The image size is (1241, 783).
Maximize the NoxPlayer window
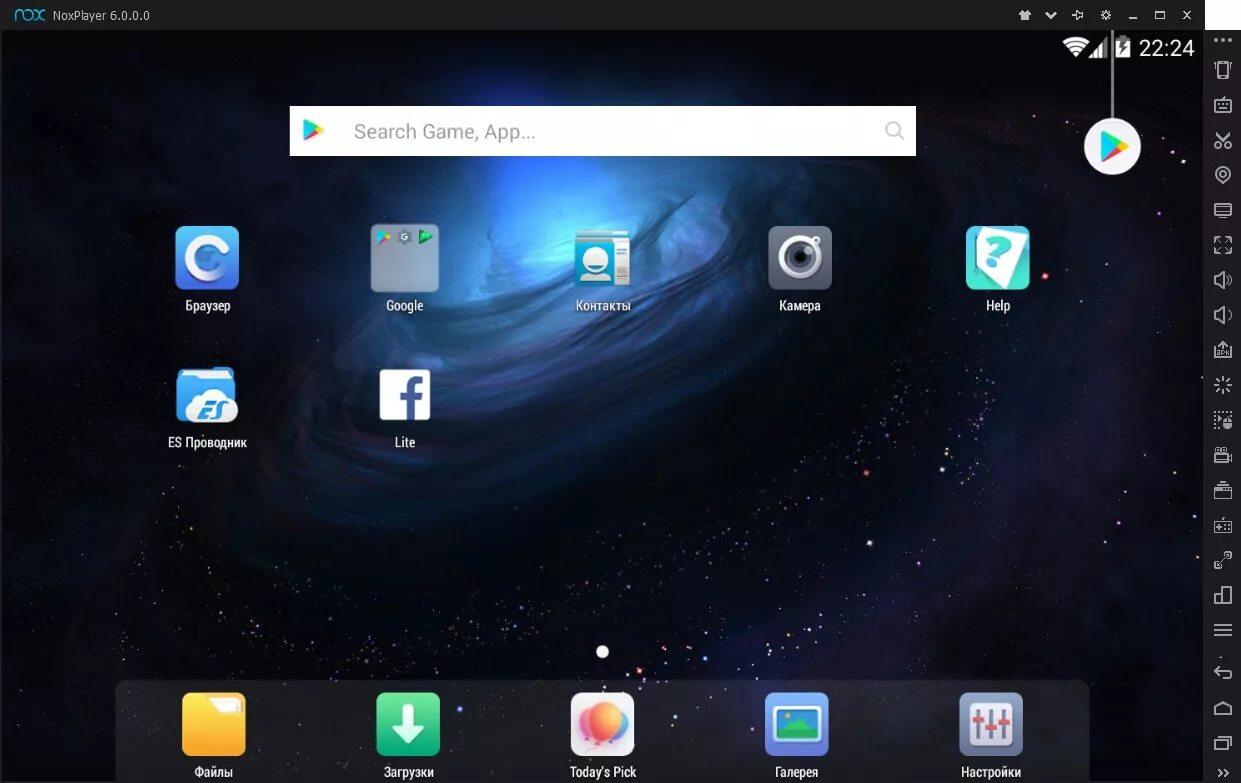tap(1160, 15)
